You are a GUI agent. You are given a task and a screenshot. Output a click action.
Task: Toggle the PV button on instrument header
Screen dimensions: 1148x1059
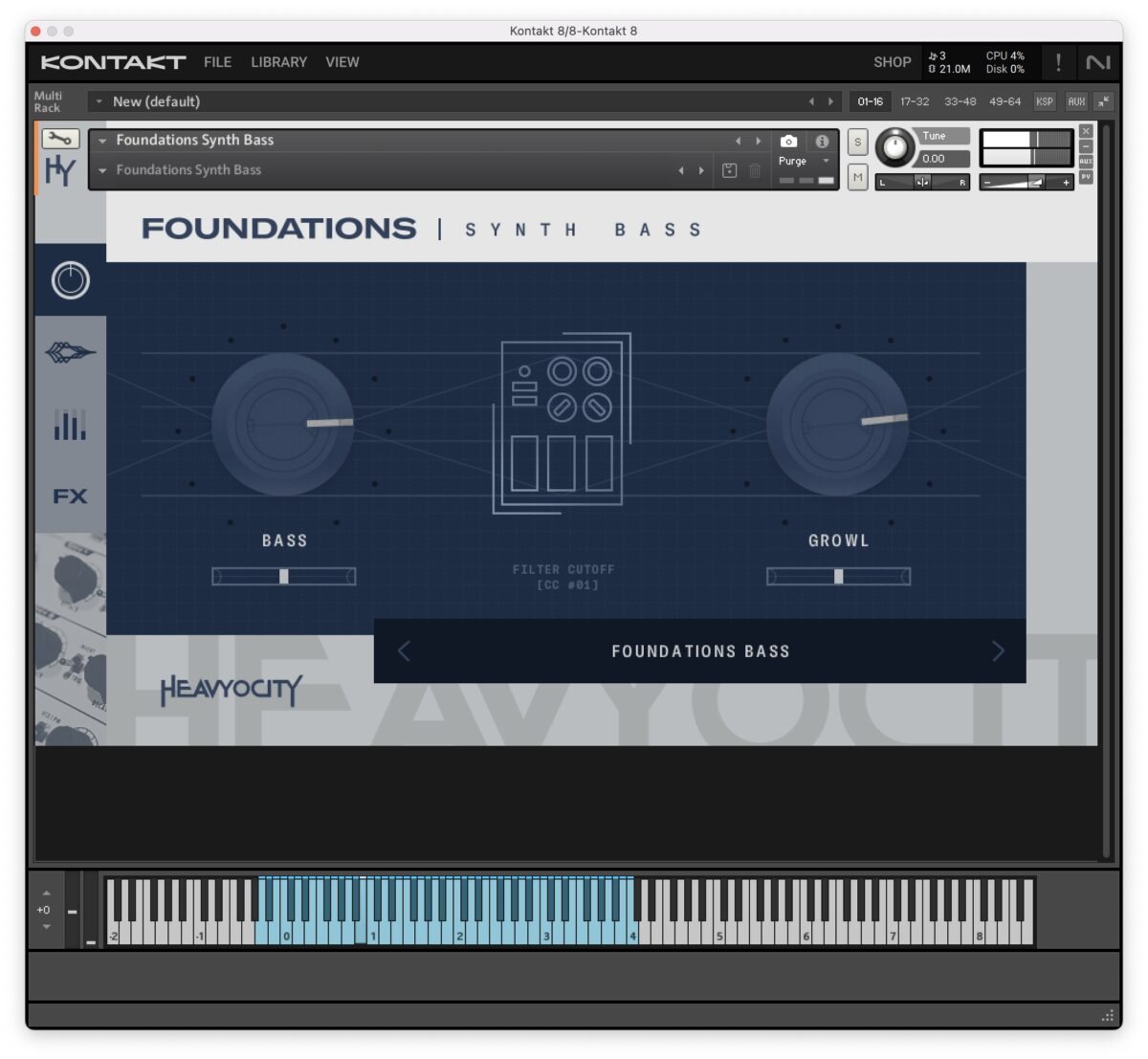[1086, 177]
